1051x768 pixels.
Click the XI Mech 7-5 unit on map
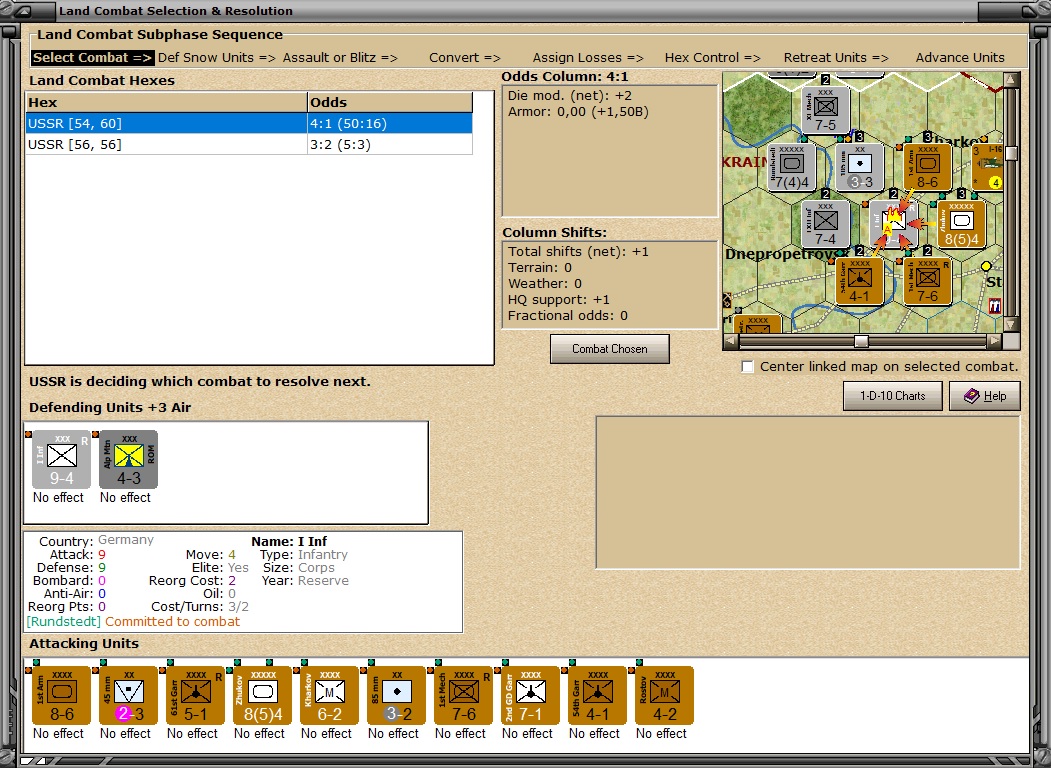point(826,110)
